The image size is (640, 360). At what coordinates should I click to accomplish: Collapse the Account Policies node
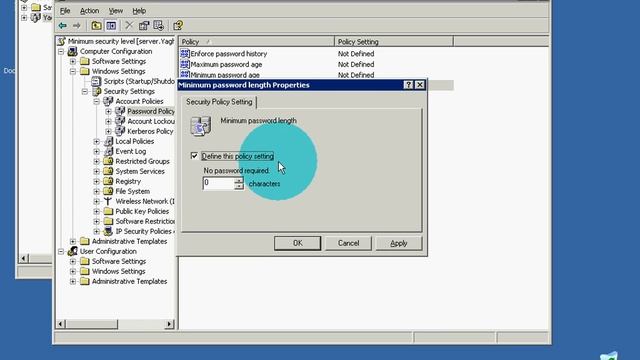click(96, 101)
